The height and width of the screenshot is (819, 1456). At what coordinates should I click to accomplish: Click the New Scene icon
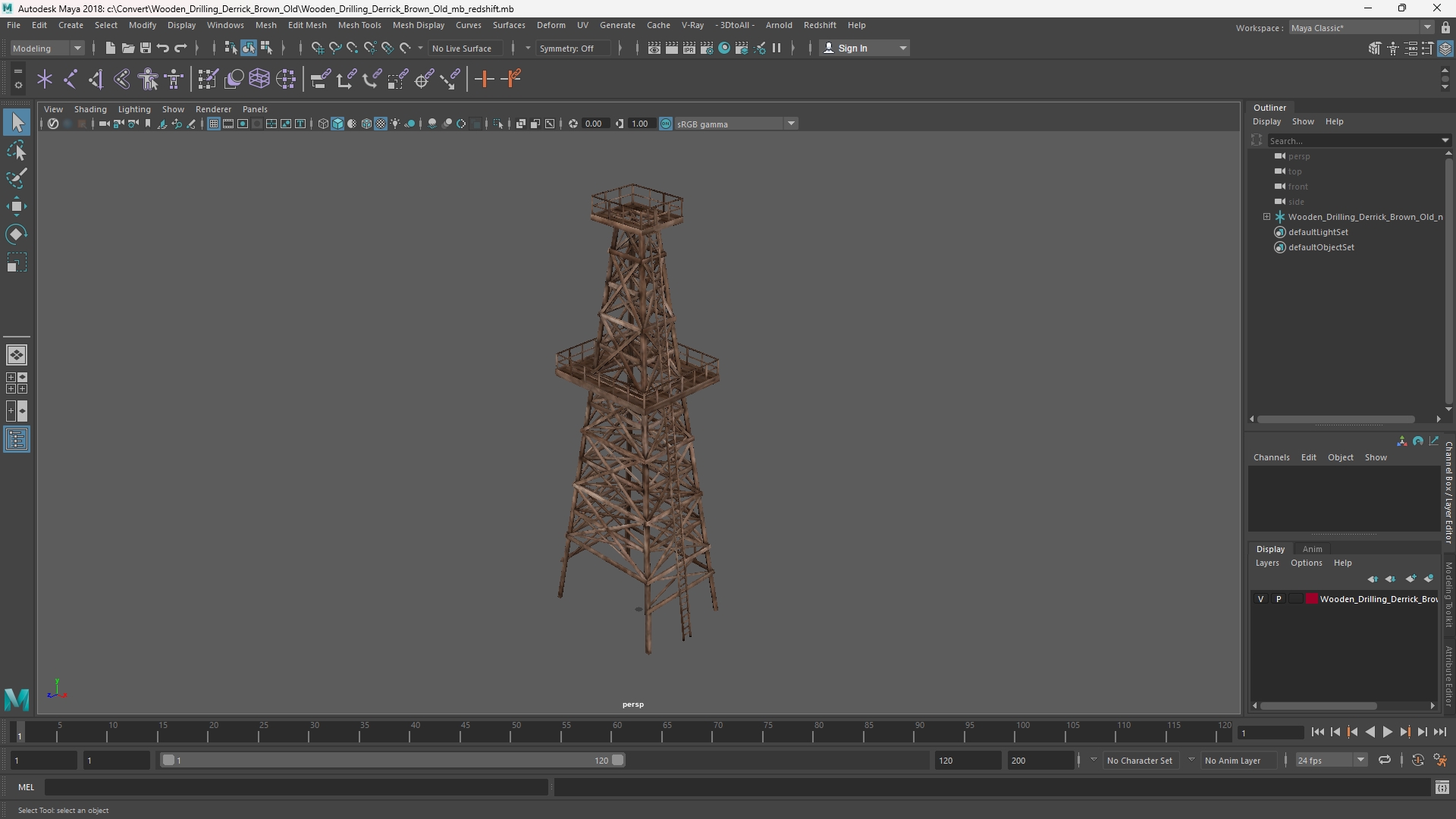[110, 48]
